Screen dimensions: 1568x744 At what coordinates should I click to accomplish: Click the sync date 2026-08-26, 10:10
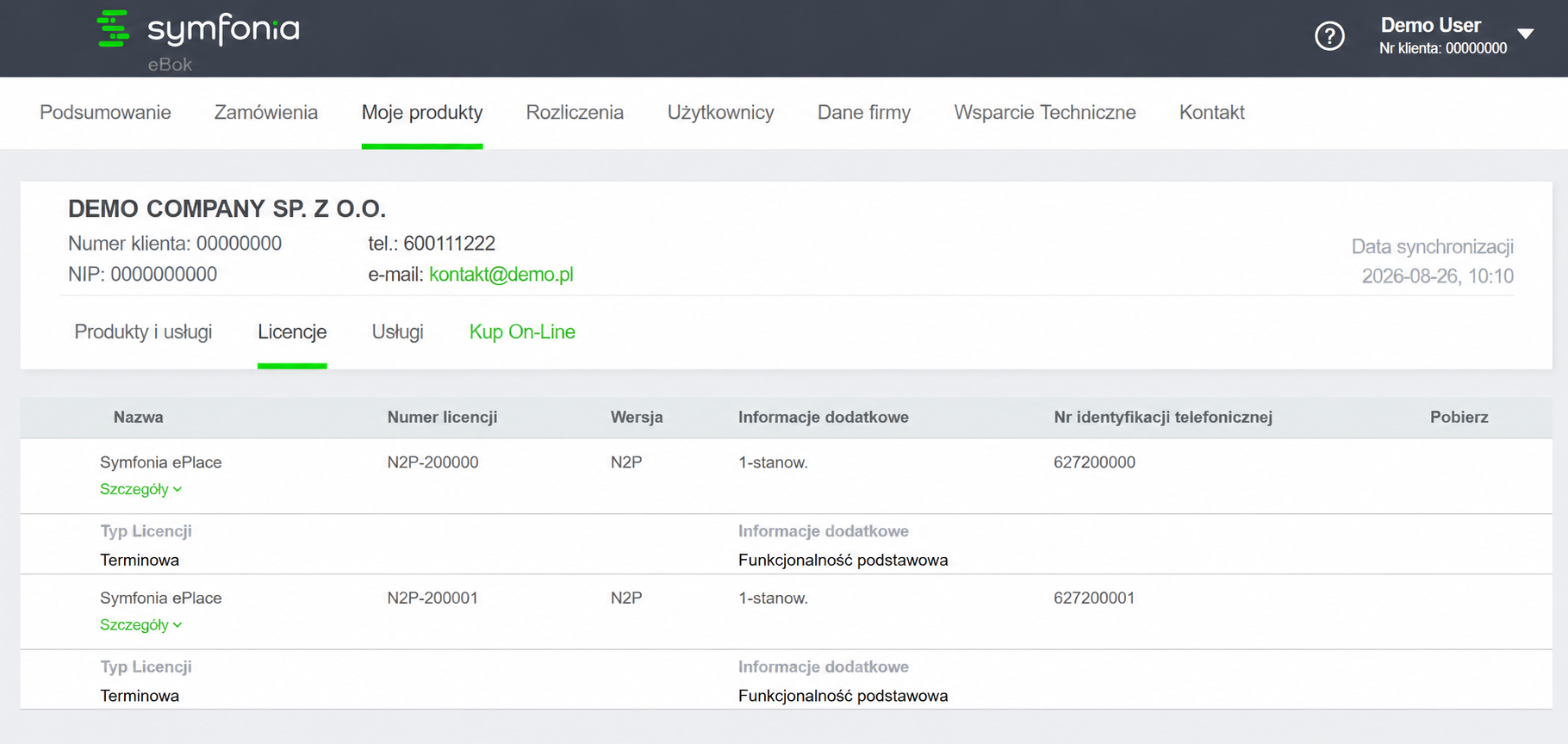[x=1437, y=276]
